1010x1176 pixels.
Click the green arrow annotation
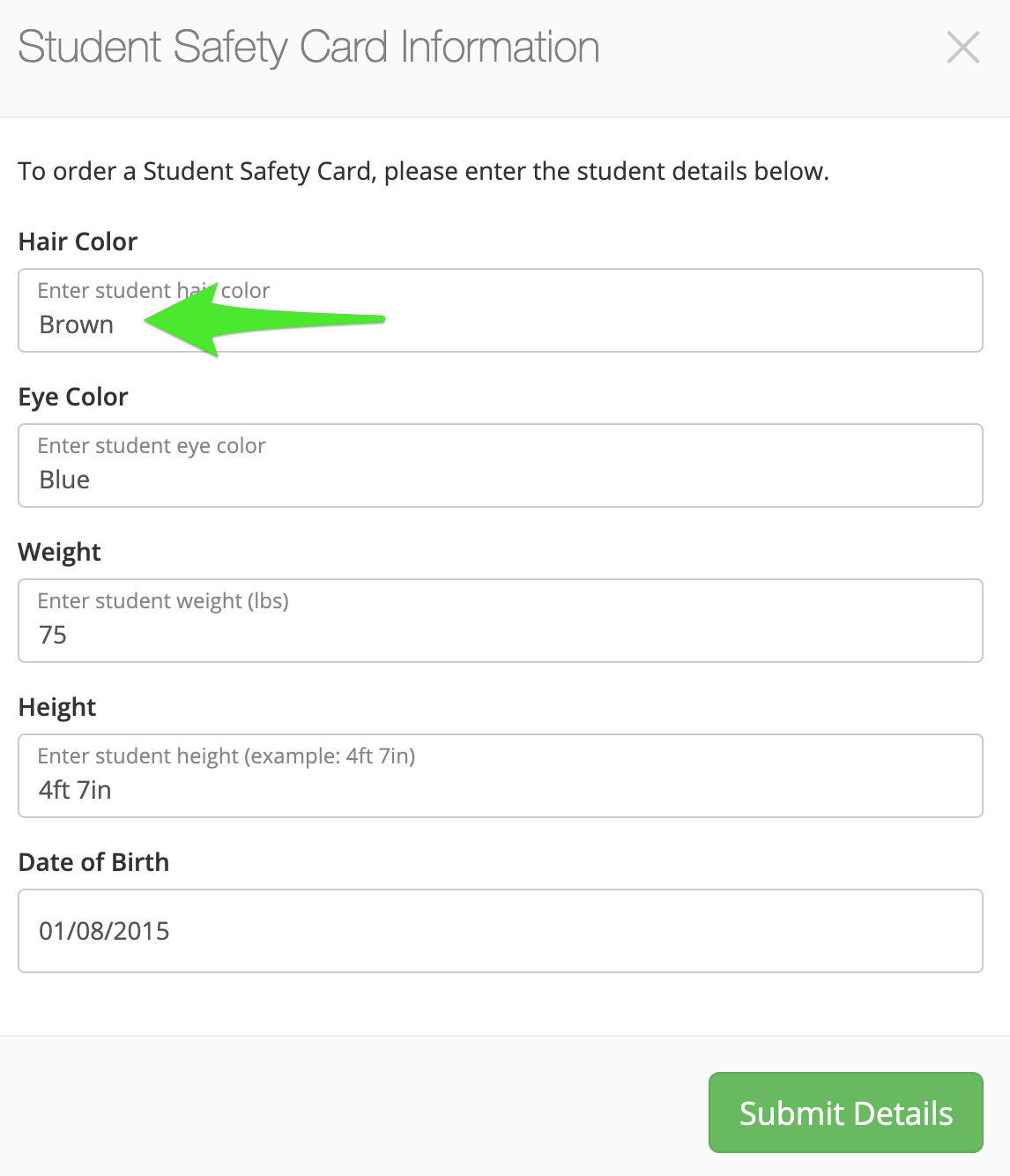[x=264, y=319]
